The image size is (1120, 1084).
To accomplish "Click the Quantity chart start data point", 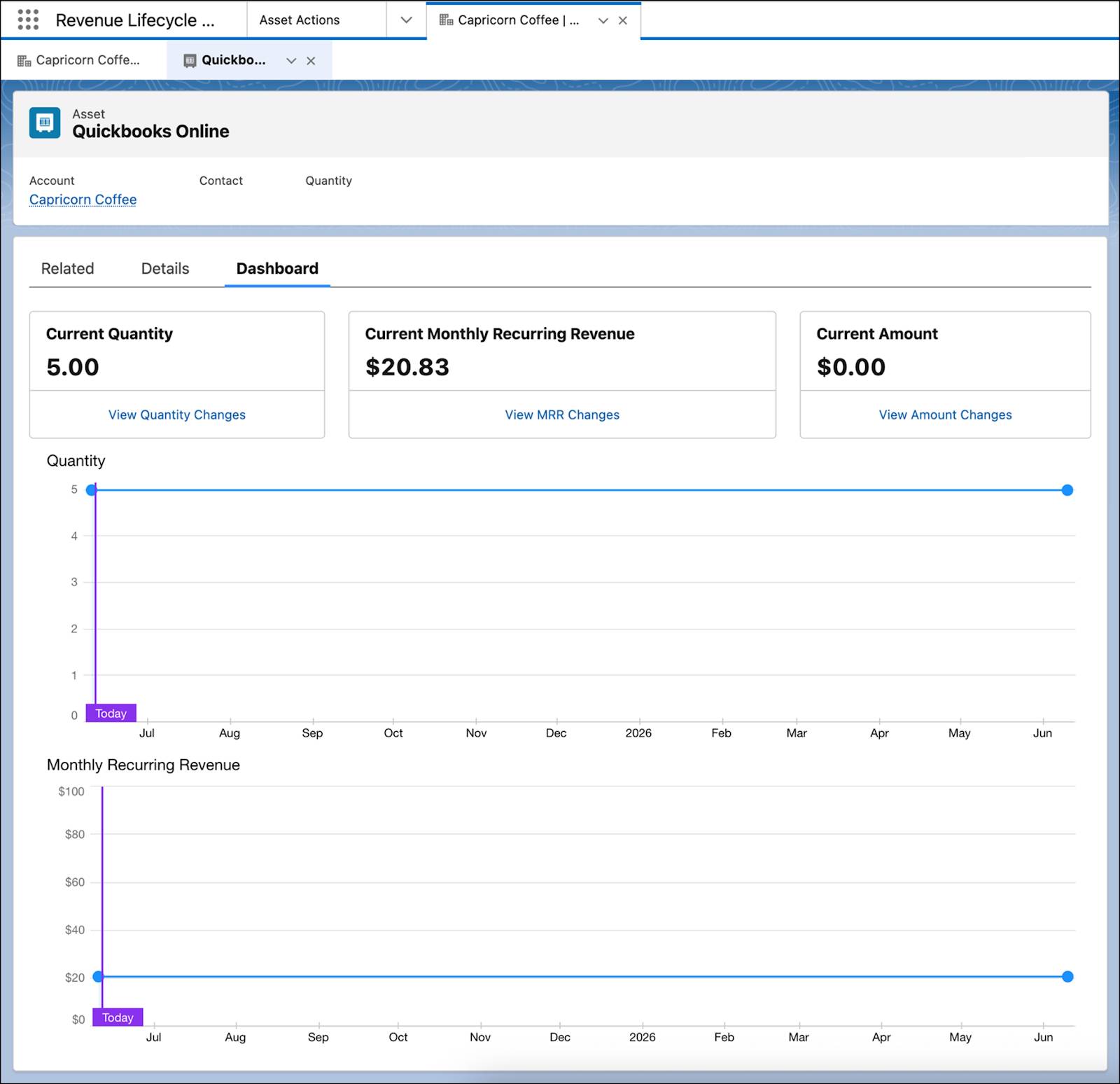I will [x=91, y=490].
